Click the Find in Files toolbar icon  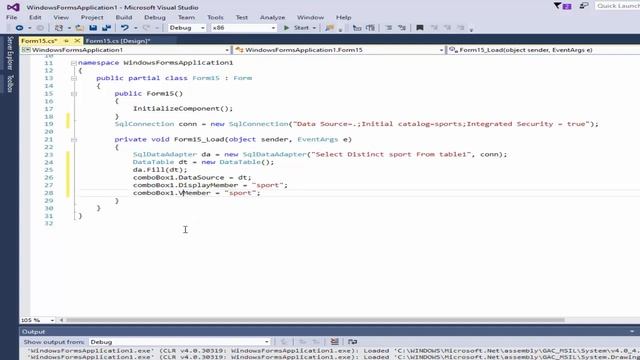329,28
